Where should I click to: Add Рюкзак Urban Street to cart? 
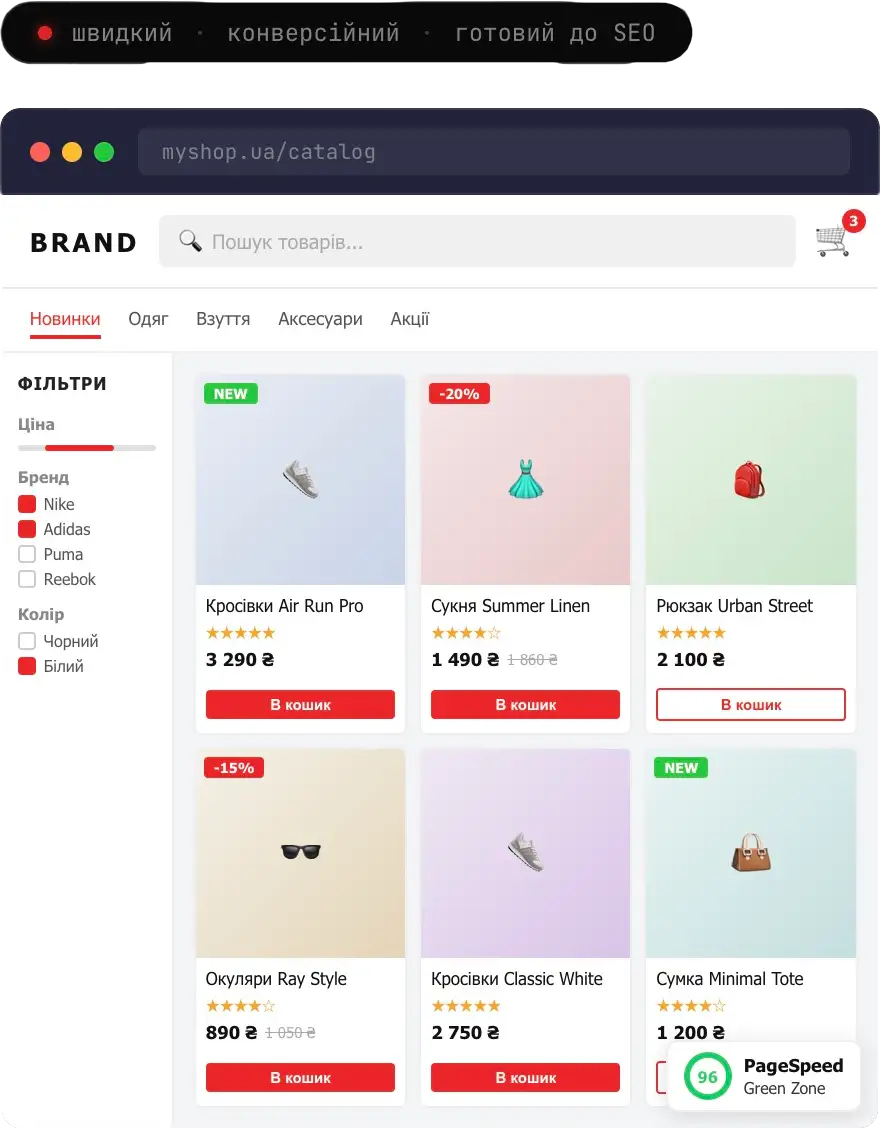750,704
